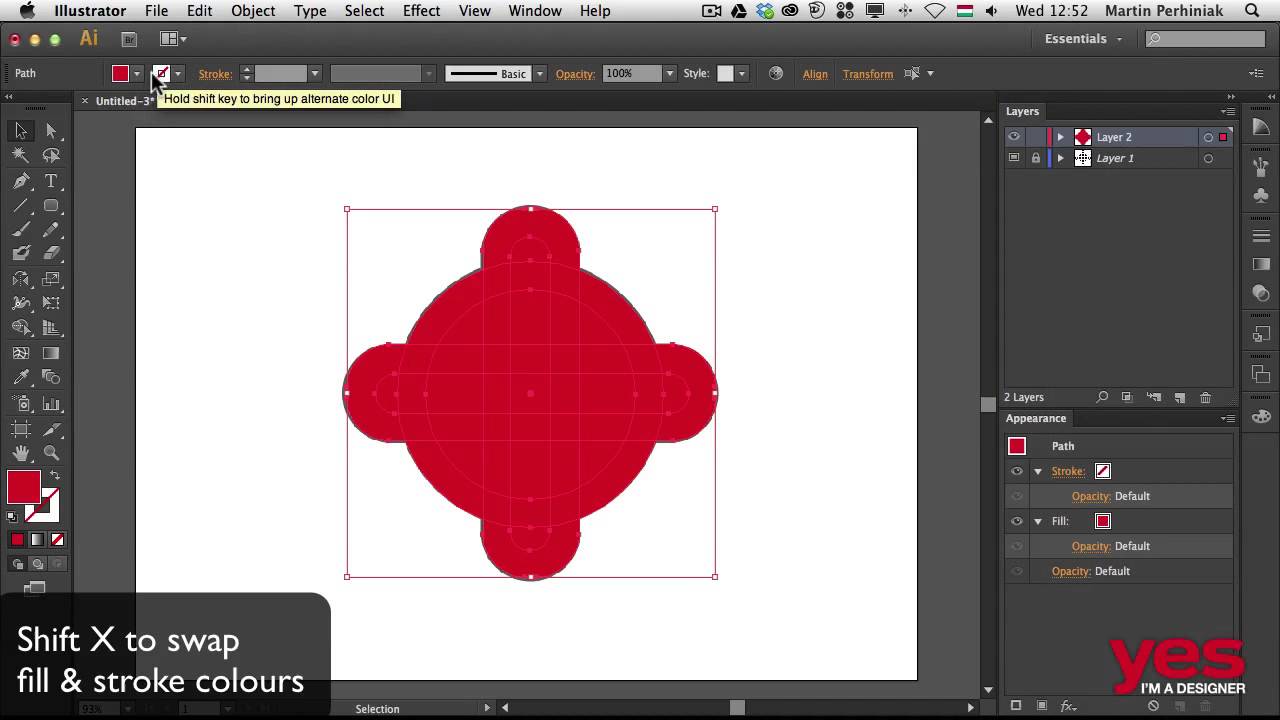Click the Direct Selection white arrow tool
The width and height of the screenshot is (1280, 720).
[x=51, y=131]
